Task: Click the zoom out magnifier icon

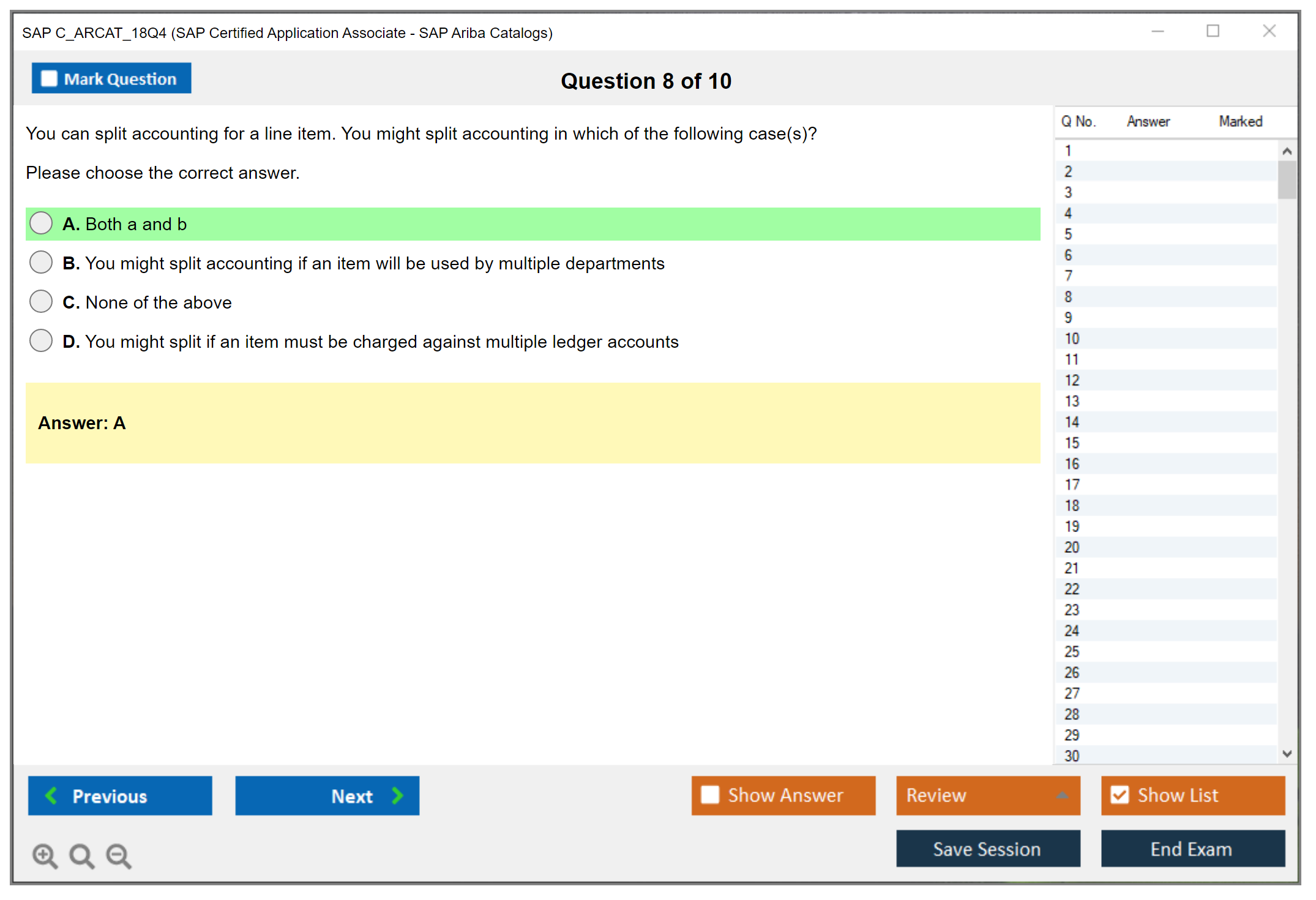Action: [118, 855]
